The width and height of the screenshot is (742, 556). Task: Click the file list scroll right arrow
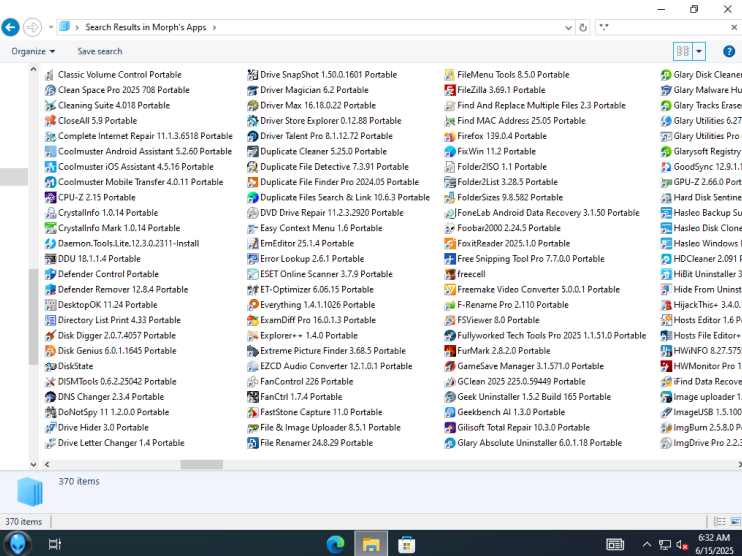[x=739, y=465]
